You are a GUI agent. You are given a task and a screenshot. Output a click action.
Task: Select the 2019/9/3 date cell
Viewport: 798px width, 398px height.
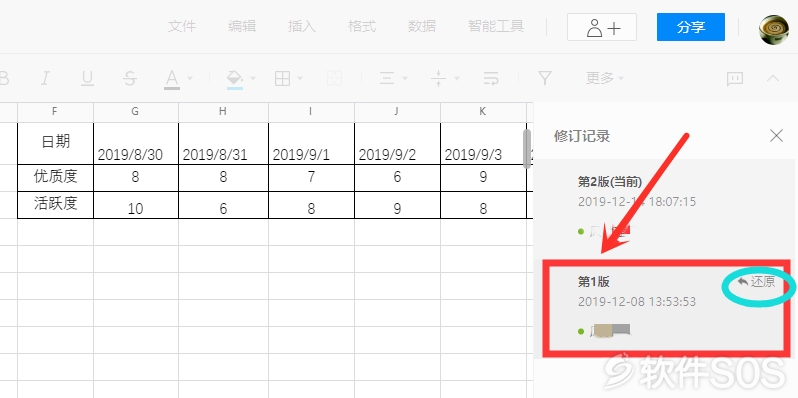[483, 143]
